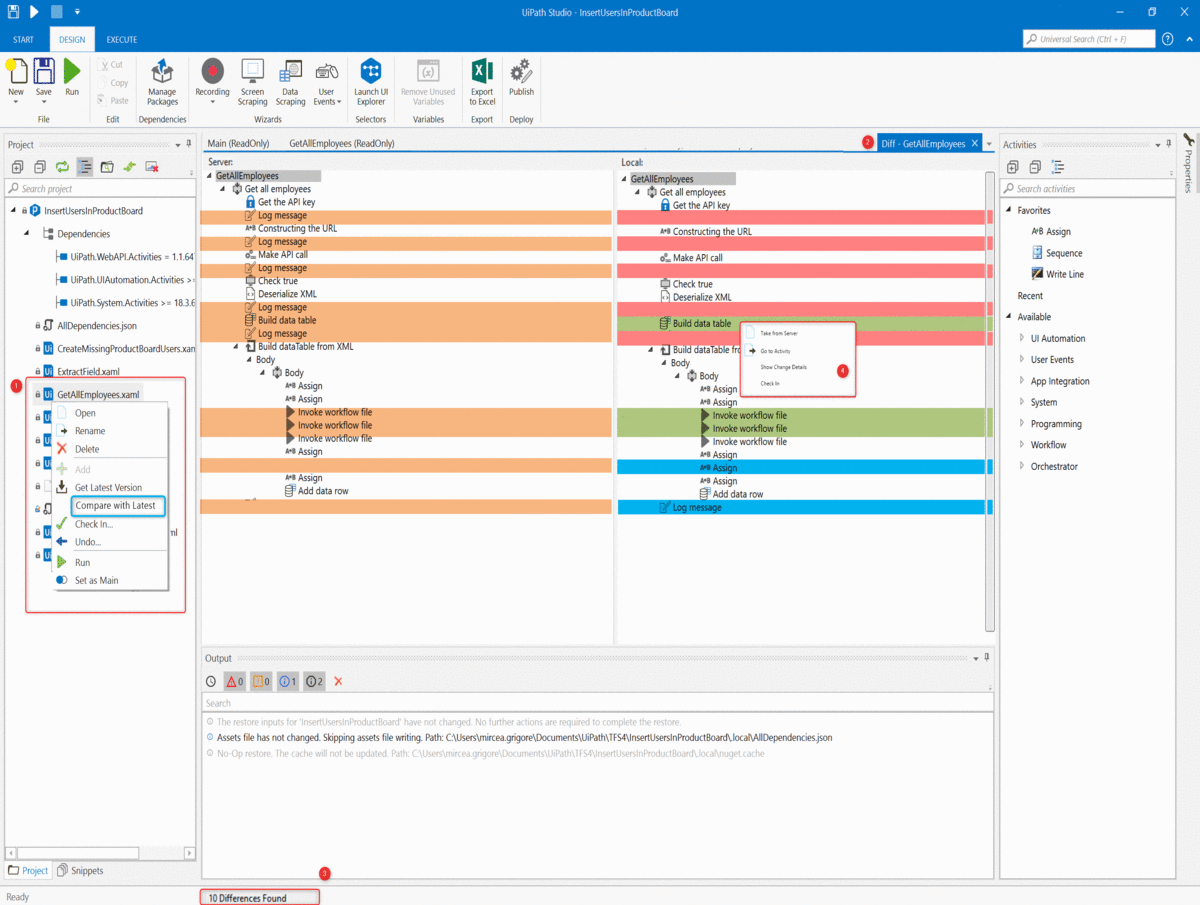Choose Get Latest Version menu entry
This screenshot has width=1200, height=905.
click(108, 488)
